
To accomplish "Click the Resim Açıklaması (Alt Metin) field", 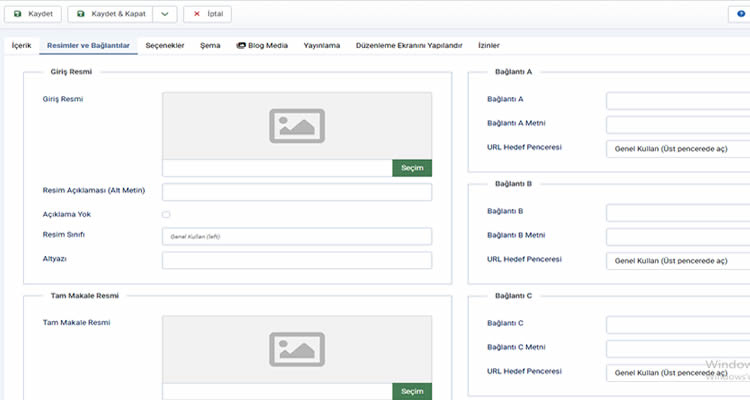I will click(296, 192).
